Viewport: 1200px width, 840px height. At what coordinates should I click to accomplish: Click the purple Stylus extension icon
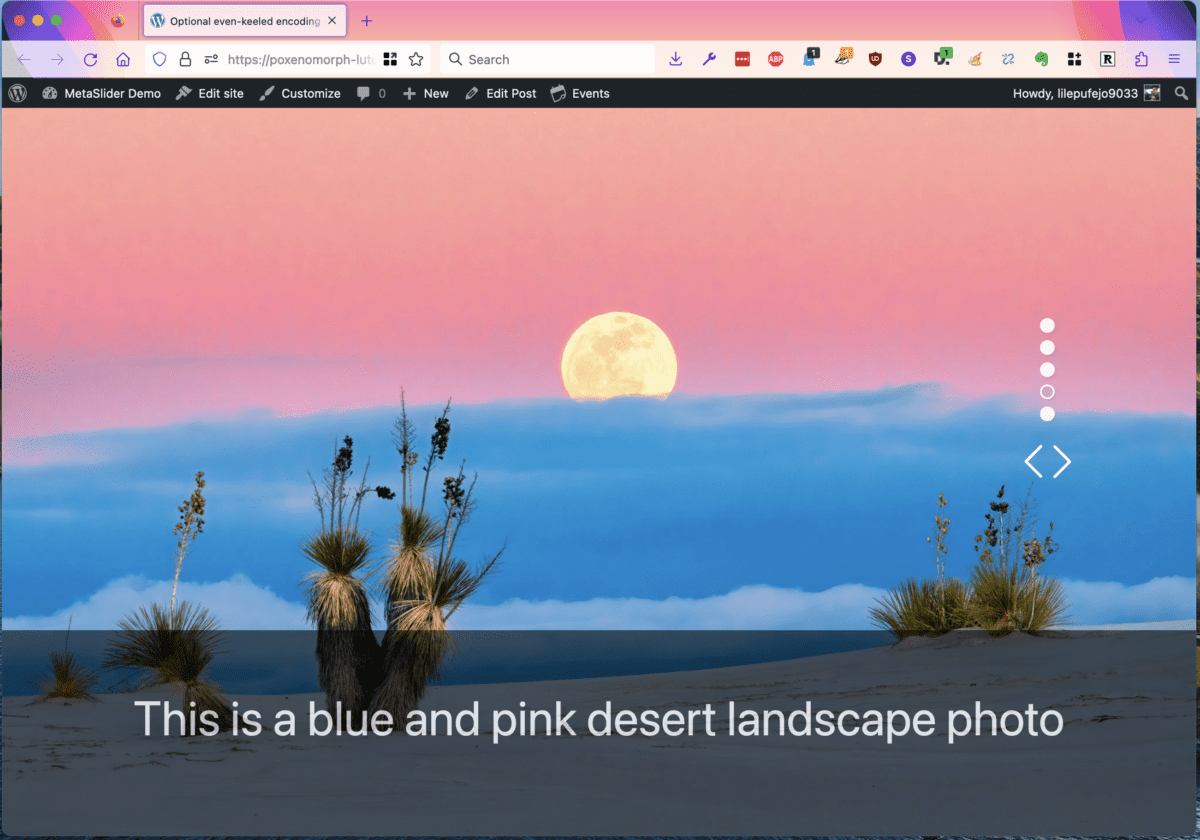(x=908, y=59)
